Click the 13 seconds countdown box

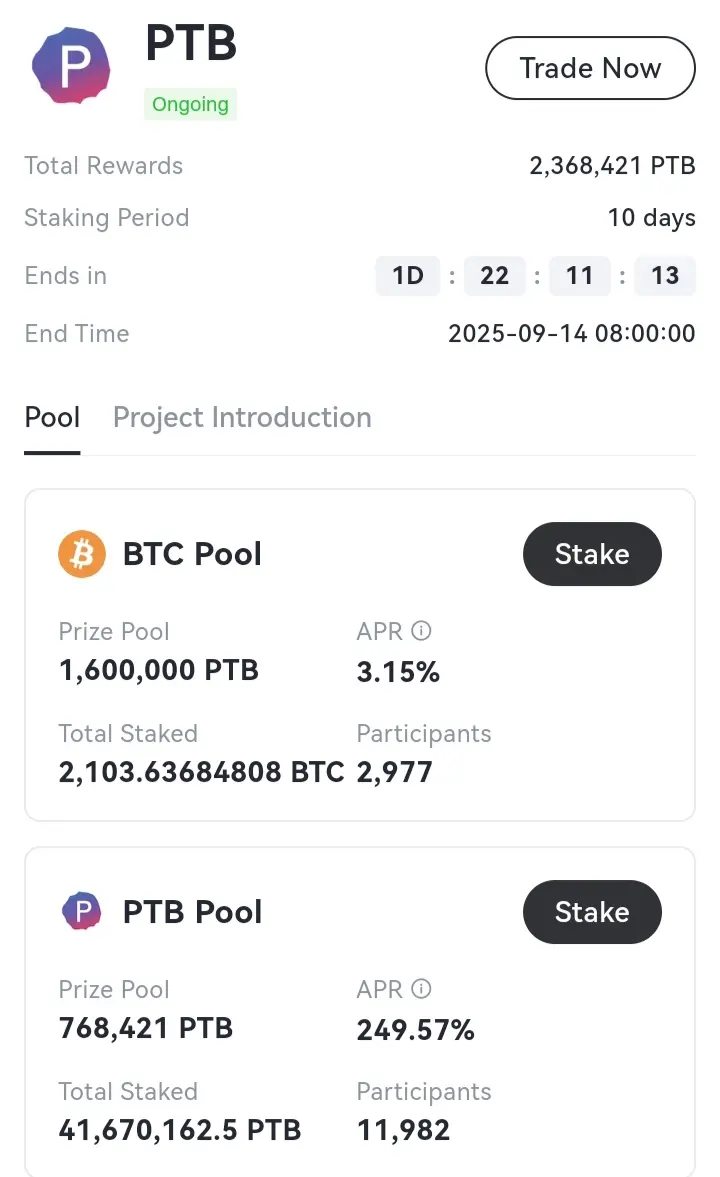664,275
